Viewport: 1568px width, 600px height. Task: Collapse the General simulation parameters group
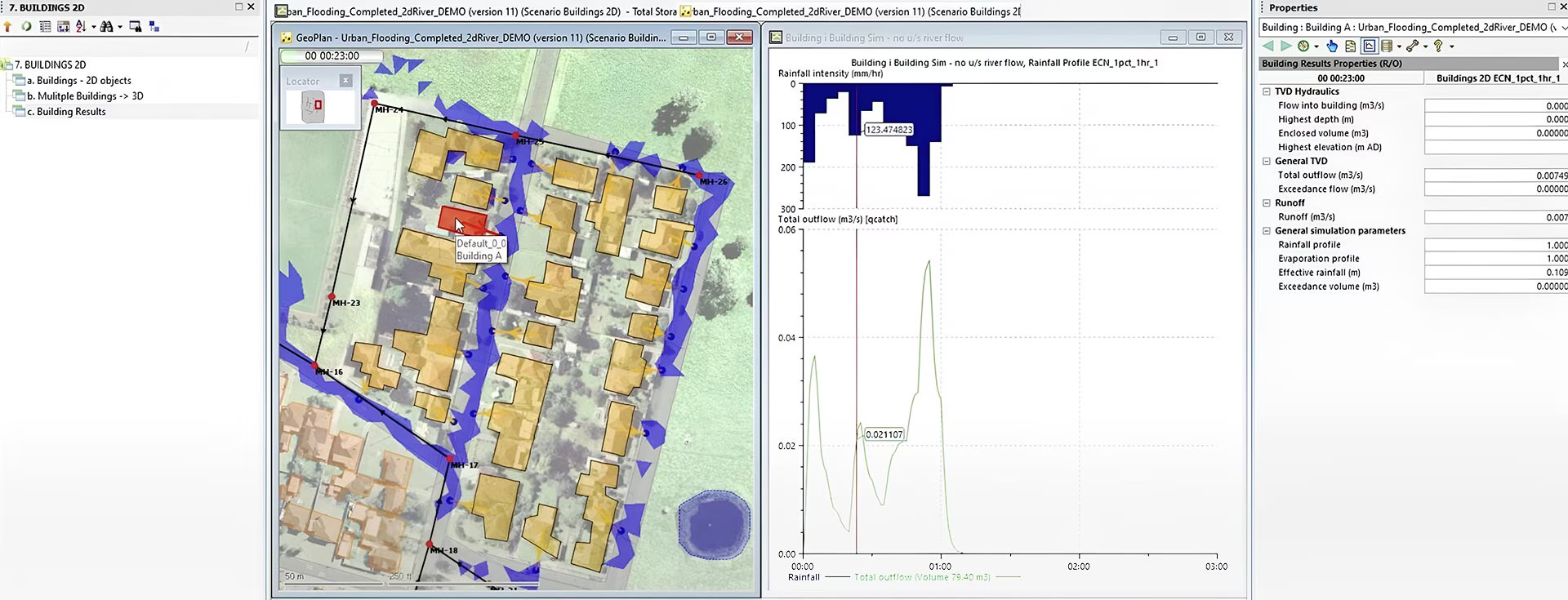(x=1267, y=231)
